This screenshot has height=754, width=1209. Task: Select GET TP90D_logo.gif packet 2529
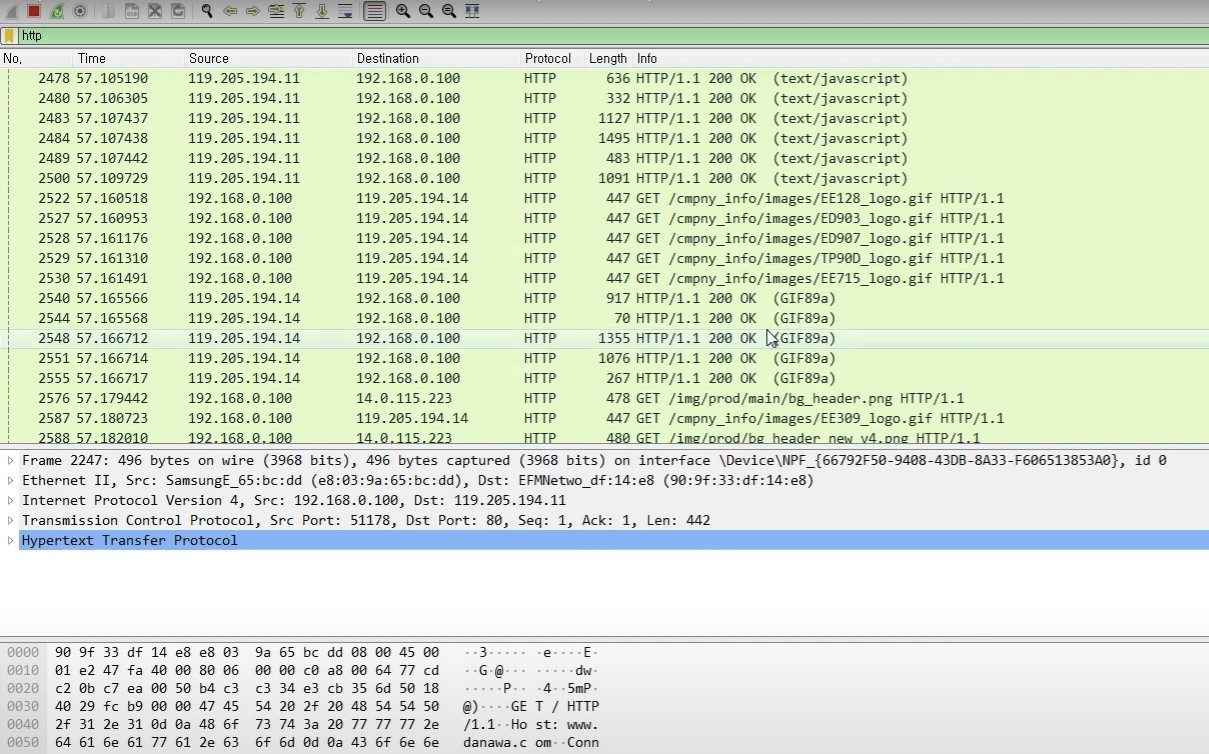click(x=604, y=258)
